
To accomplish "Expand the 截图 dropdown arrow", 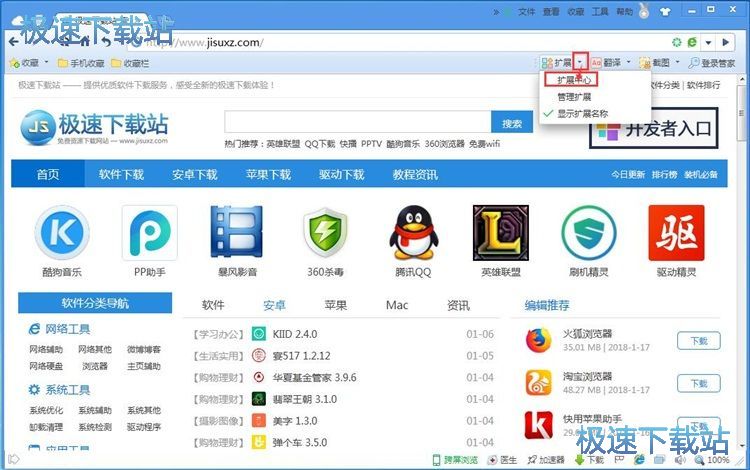I will click(x=677, y=62).
